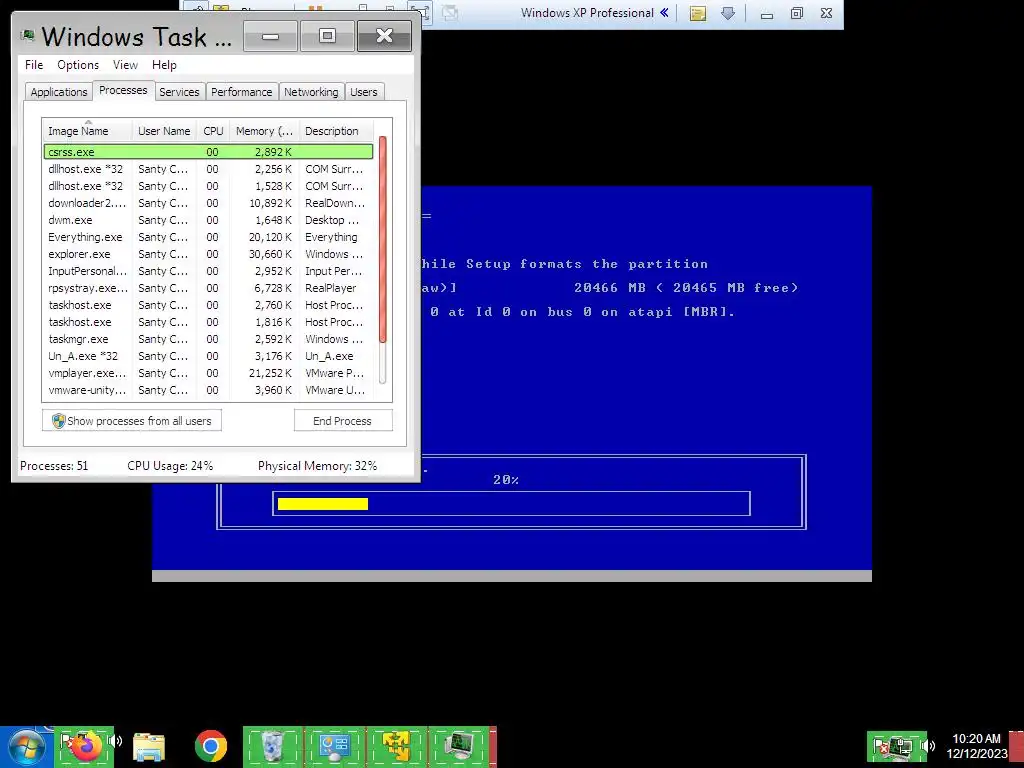Click the End Process button
The height and width of the screenshot is (768, 1024).
pyautogui.click(x=343, y=421)
